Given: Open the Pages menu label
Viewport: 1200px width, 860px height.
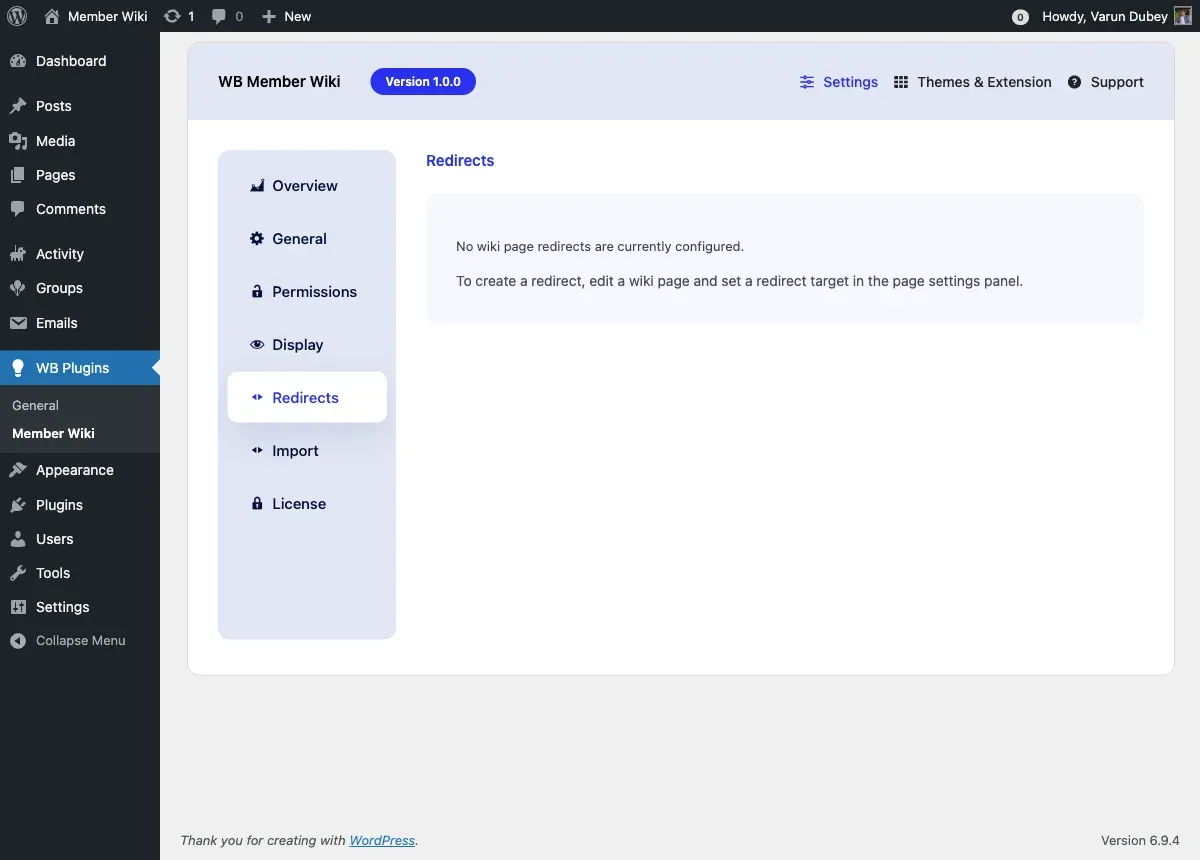Looking at the screenshot, I should [56, 175].
